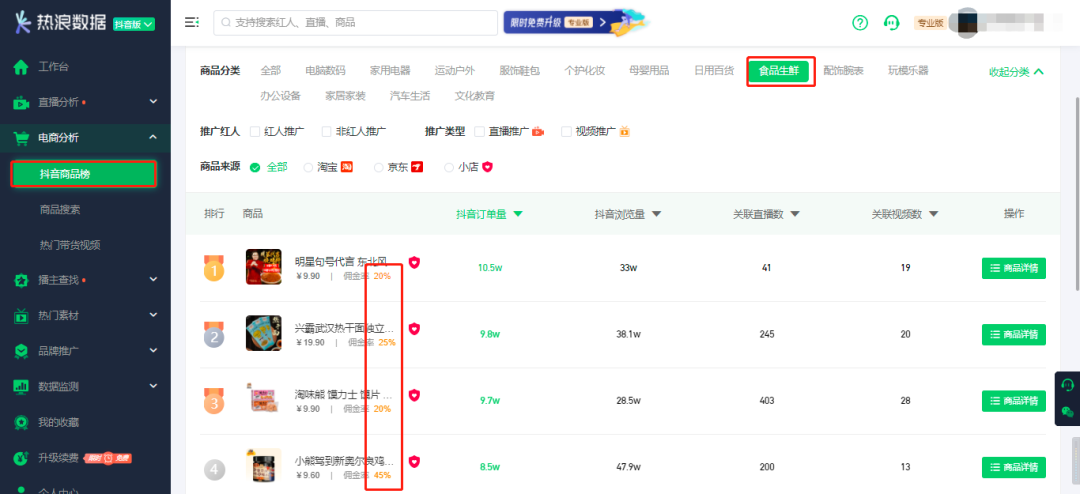Sort by 抖音浏览量 column
1080x494 pixels.
pos(627,214)
